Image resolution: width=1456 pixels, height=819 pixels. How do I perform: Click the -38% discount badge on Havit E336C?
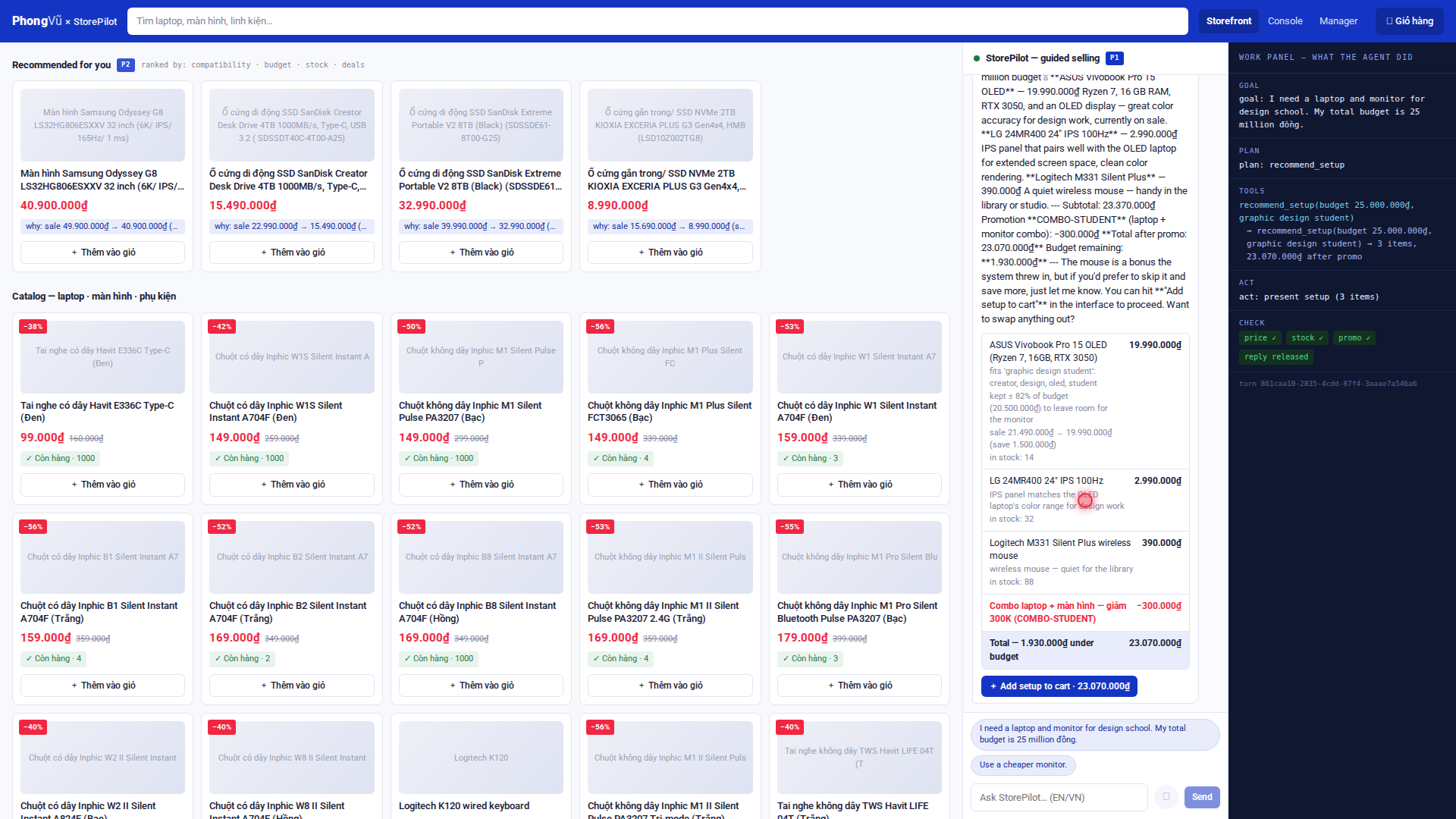click(x=33, y=327)
